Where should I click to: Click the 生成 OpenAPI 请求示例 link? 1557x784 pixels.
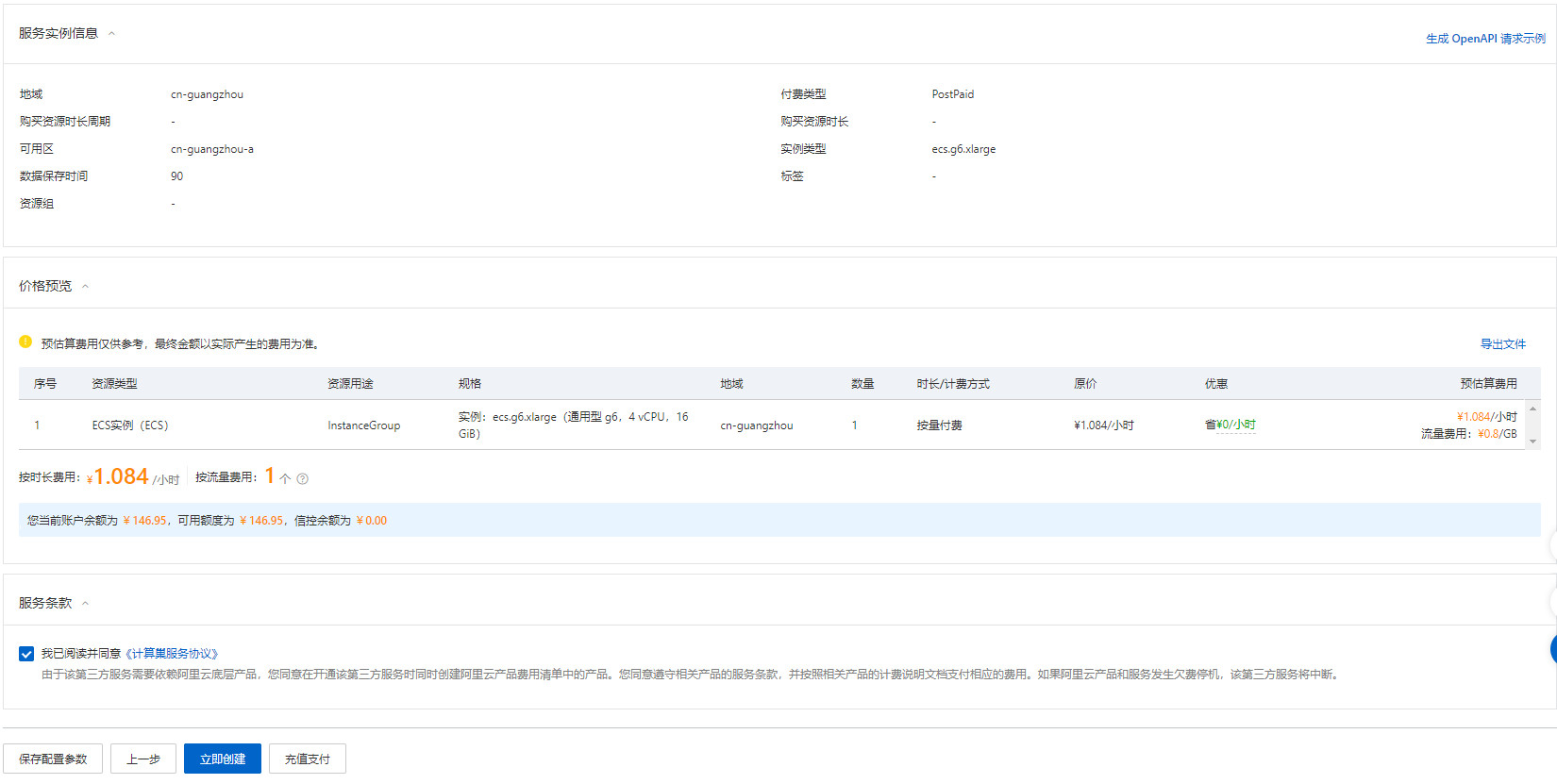[x=1485, y=39]
